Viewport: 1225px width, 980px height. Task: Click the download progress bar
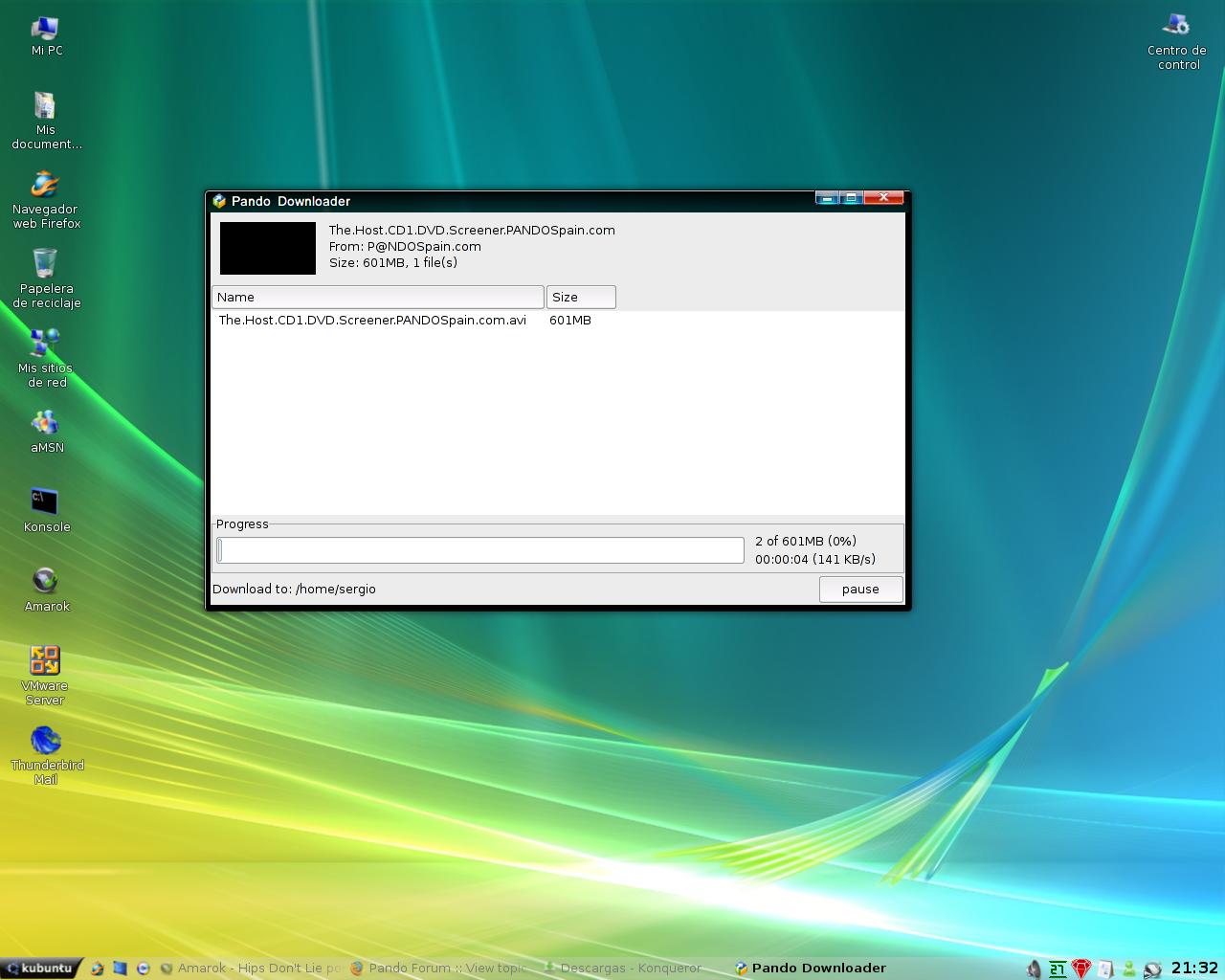pyautogui.click(x=480, y=550)
